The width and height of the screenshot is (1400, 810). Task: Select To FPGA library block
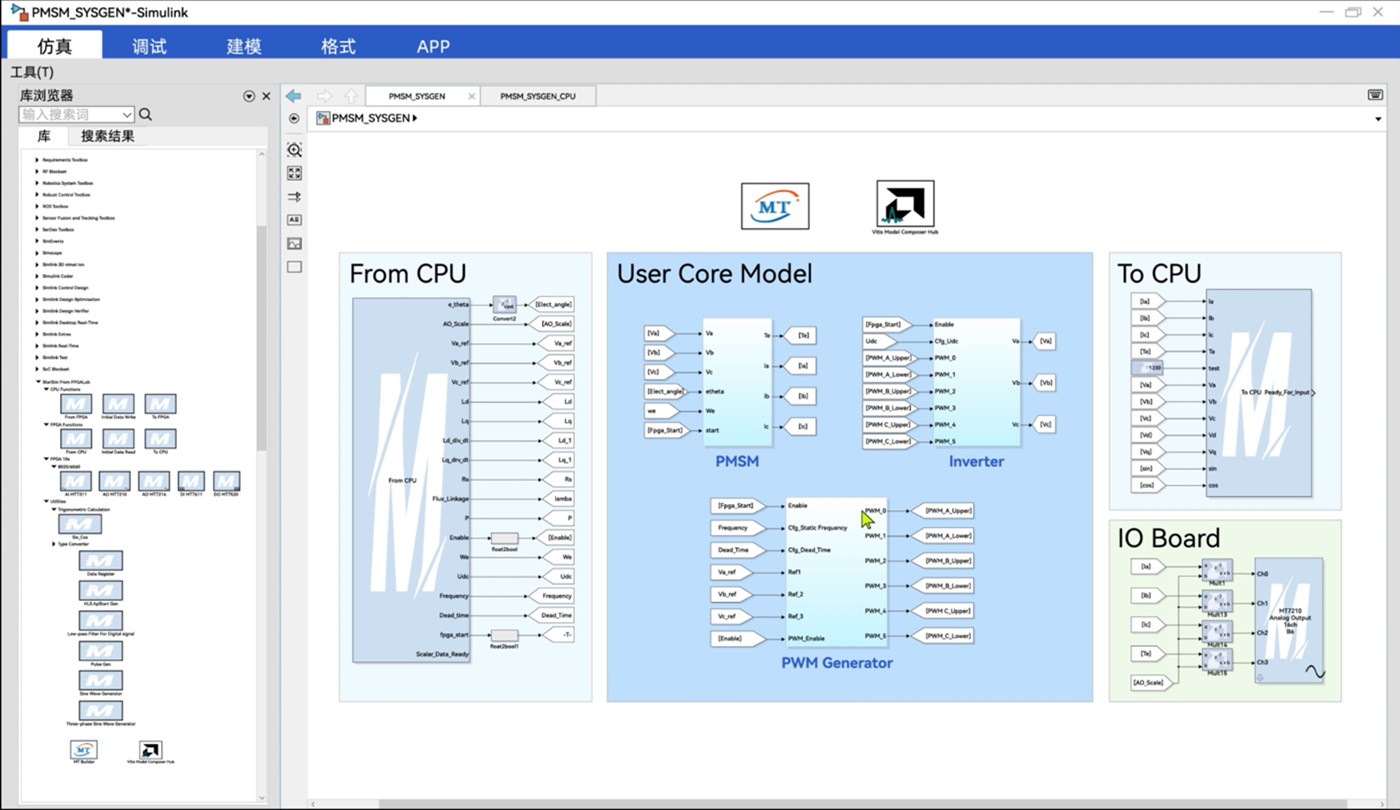point(160,404)
